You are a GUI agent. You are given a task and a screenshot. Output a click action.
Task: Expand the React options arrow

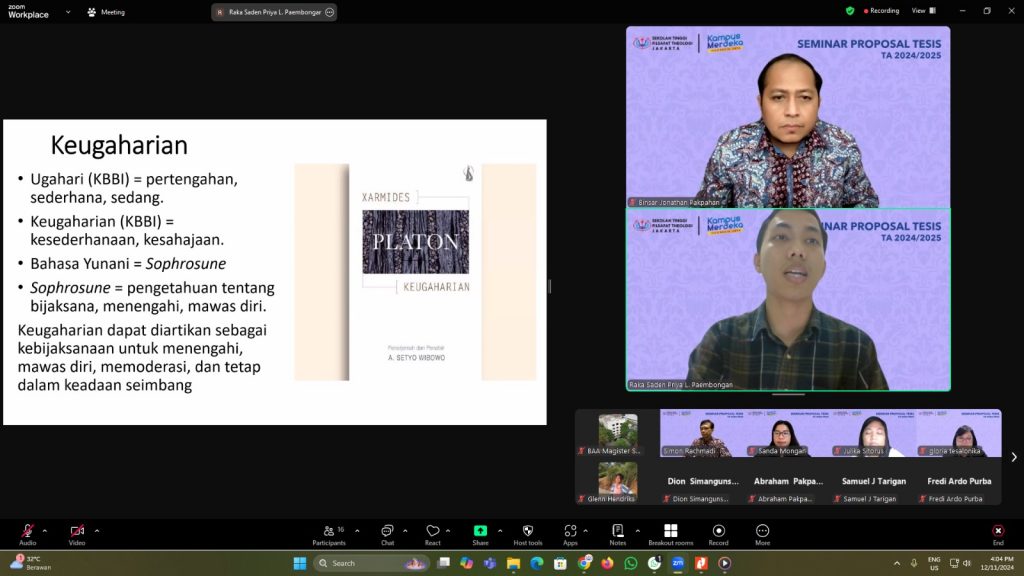(448, 531)
